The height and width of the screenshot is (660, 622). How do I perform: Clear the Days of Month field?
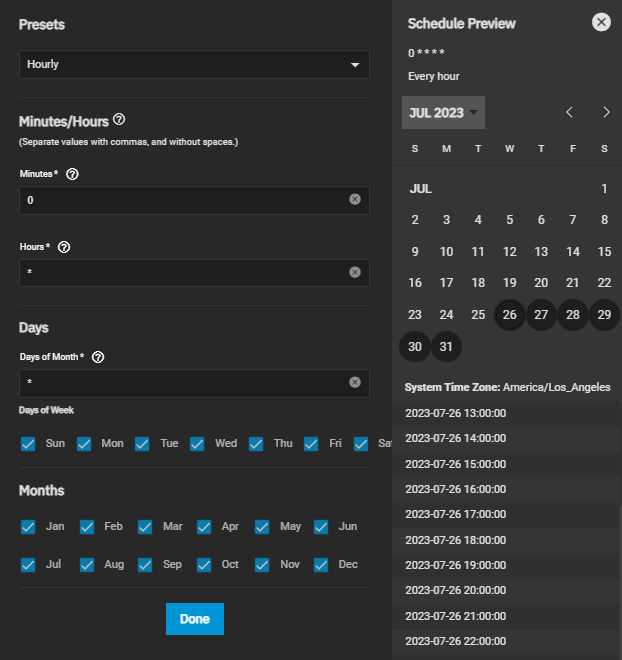pyautogui.click(x=355, y=383)
